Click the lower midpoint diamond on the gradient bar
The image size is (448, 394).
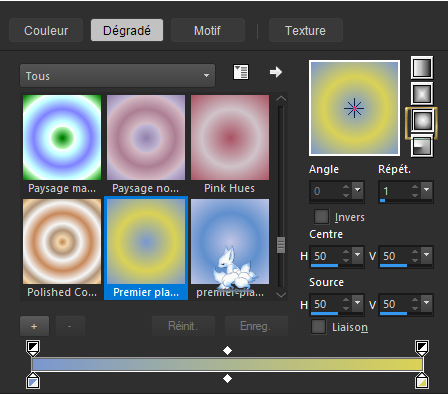(227, 379)
